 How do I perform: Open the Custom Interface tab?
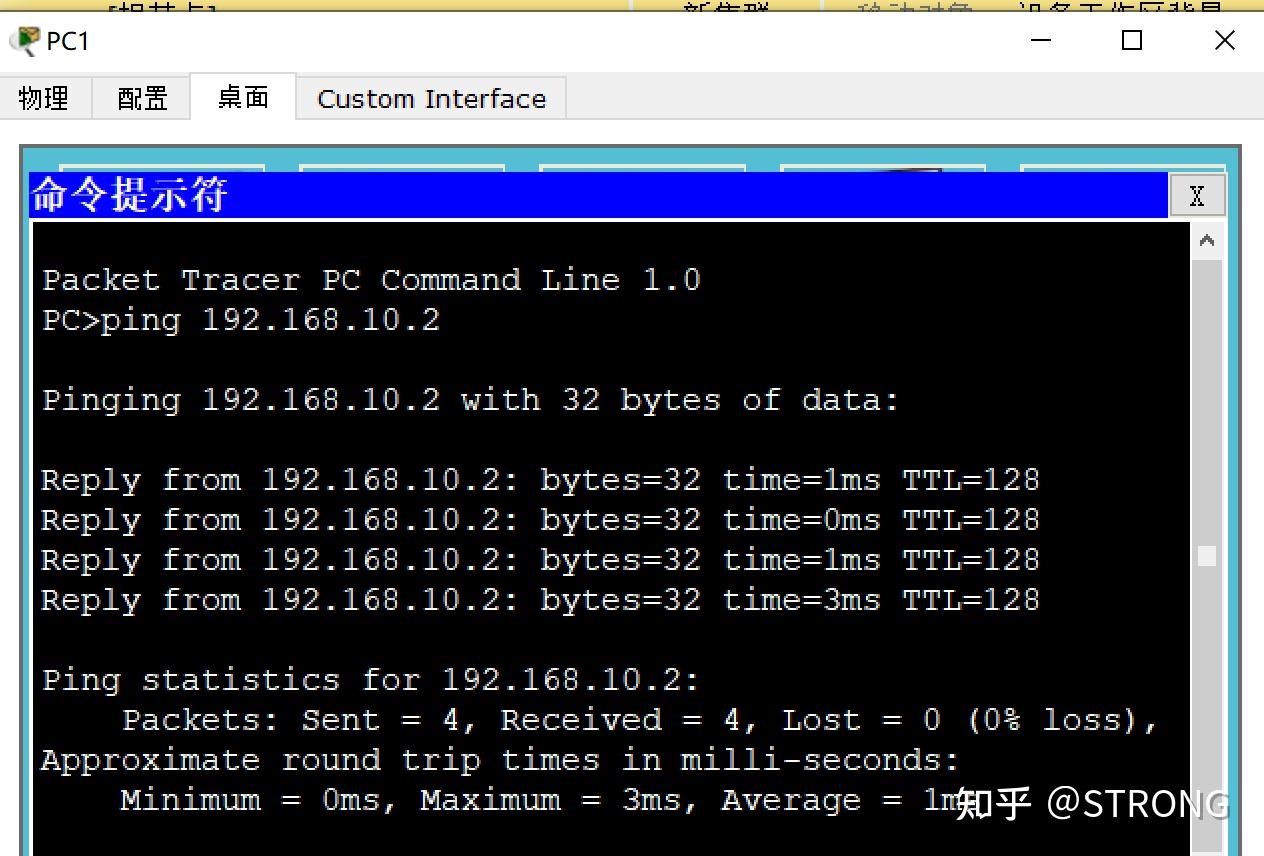pos(432,98)
